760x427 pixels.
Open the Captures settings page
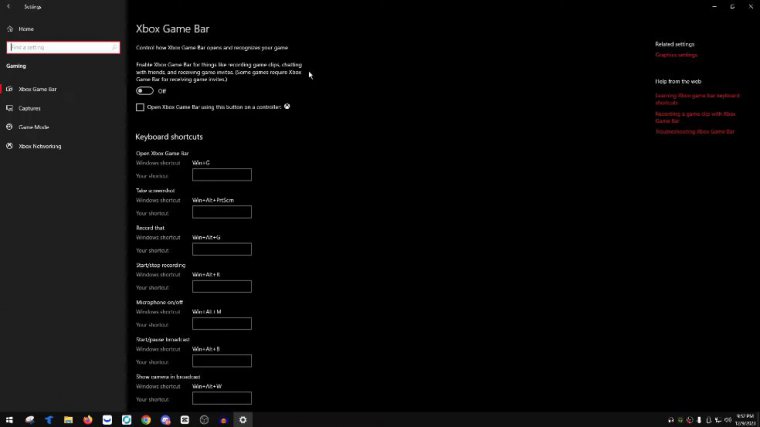pyautogui.click(x=30, y=108)
